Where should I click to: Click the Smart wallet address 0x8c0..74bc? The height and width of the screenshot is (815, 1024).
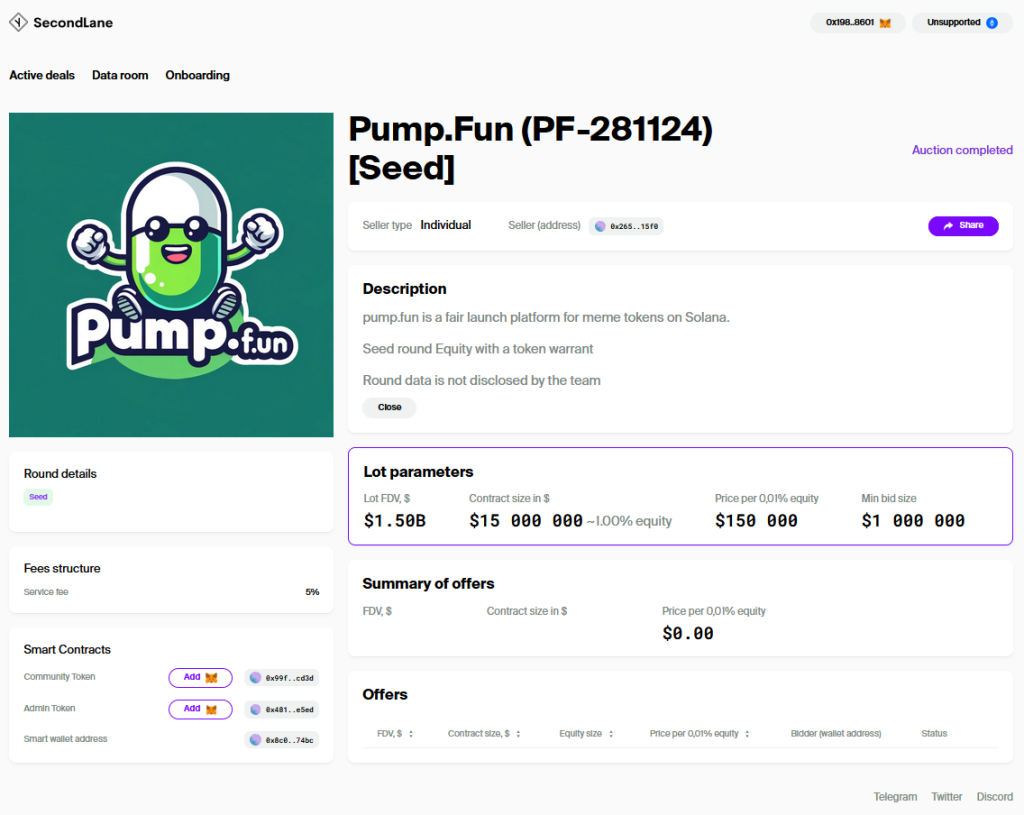click(x=282, y=740)
